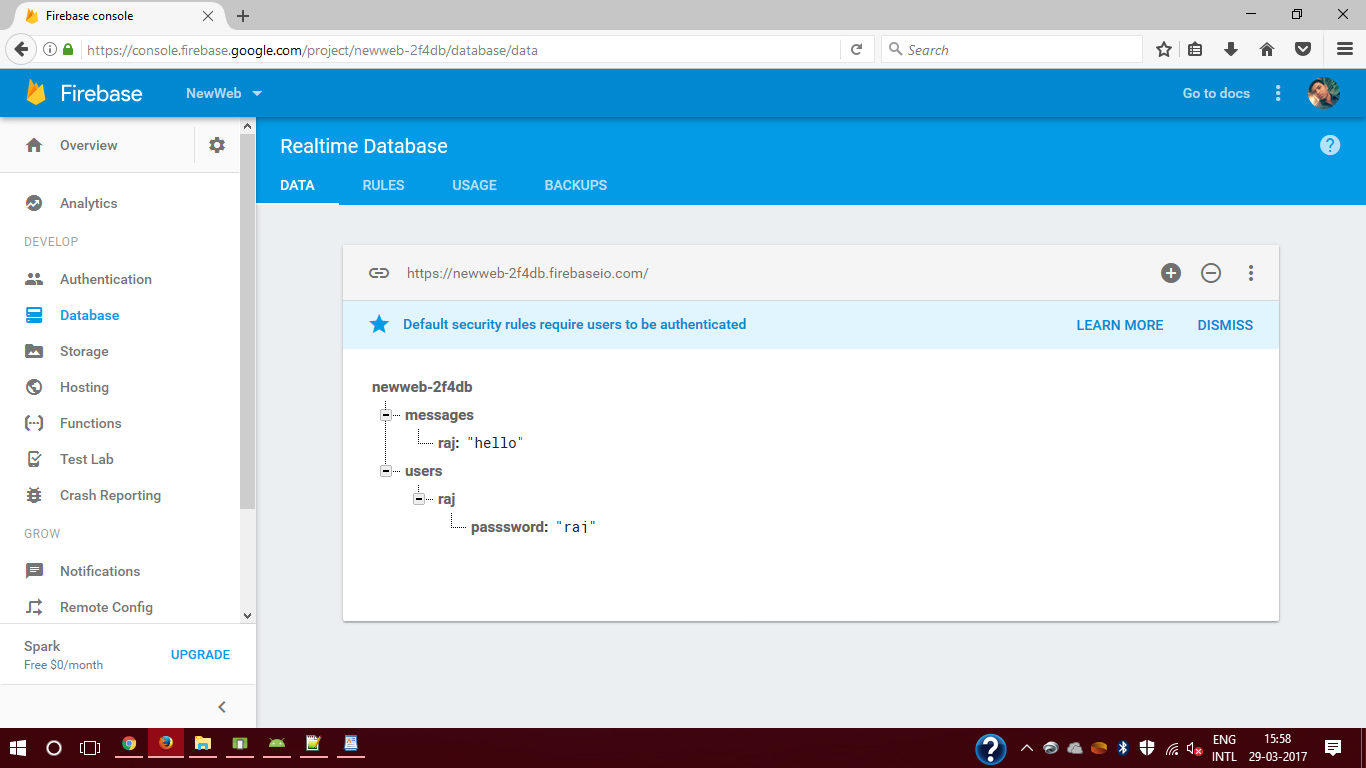Click sidebar scrollbar up arrow
The image size is (1366, 768).
(248, 126)
